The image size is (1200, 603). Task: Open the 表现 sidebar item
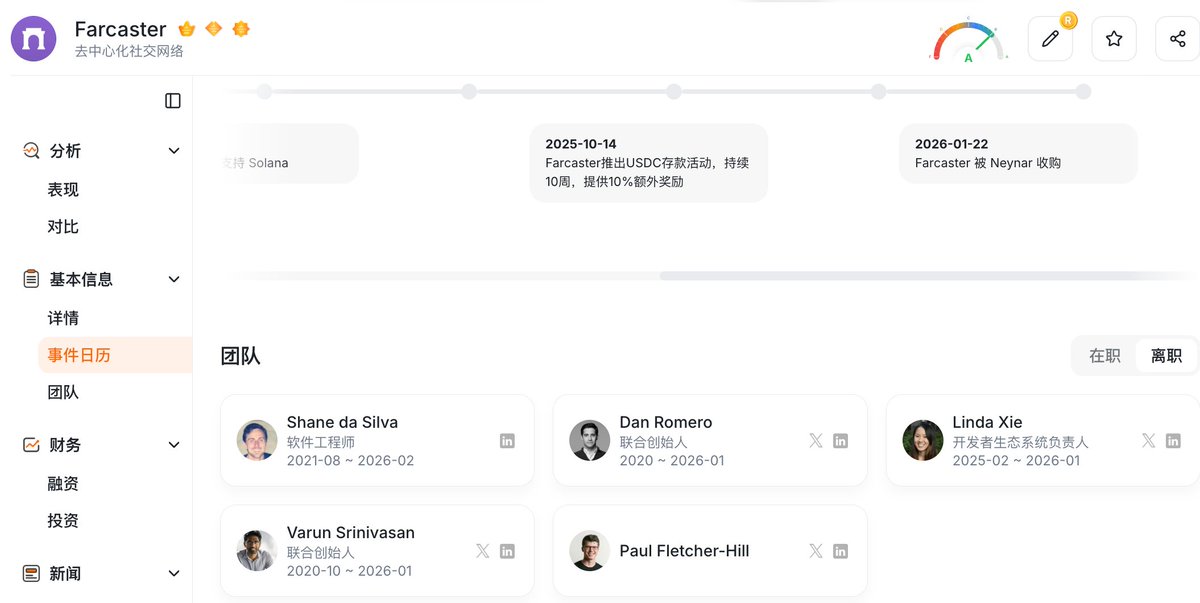(63, 190)
